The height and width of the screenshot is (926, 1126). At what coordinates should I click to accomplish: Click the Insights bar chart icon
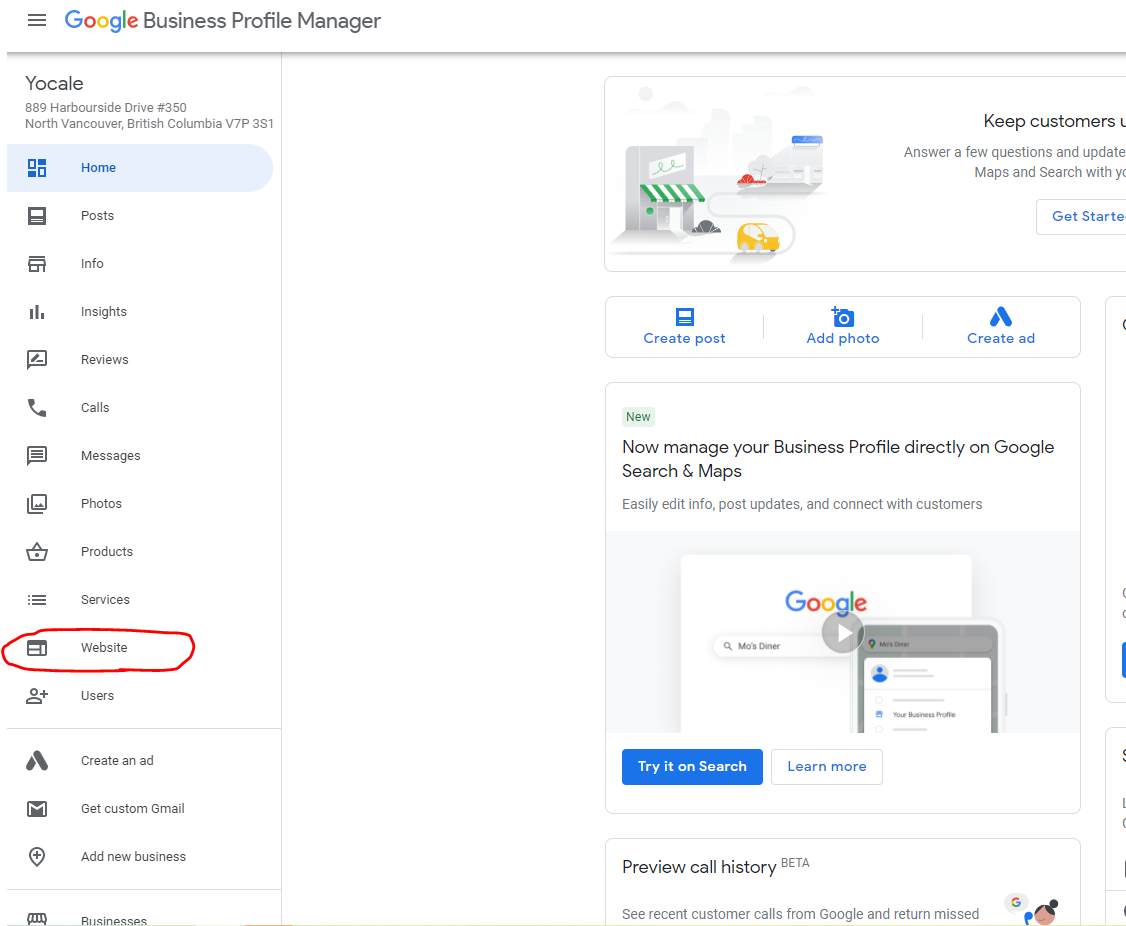click(x=37, y=312)
